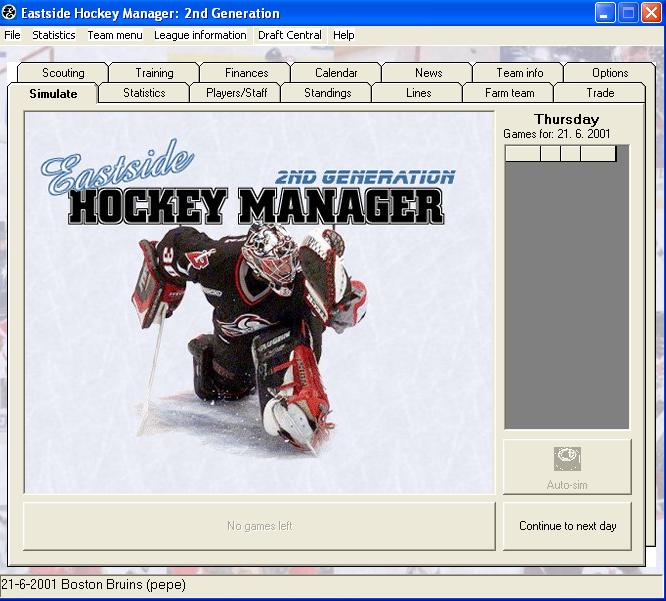Go to the Team info tab

tap(519, 73)
